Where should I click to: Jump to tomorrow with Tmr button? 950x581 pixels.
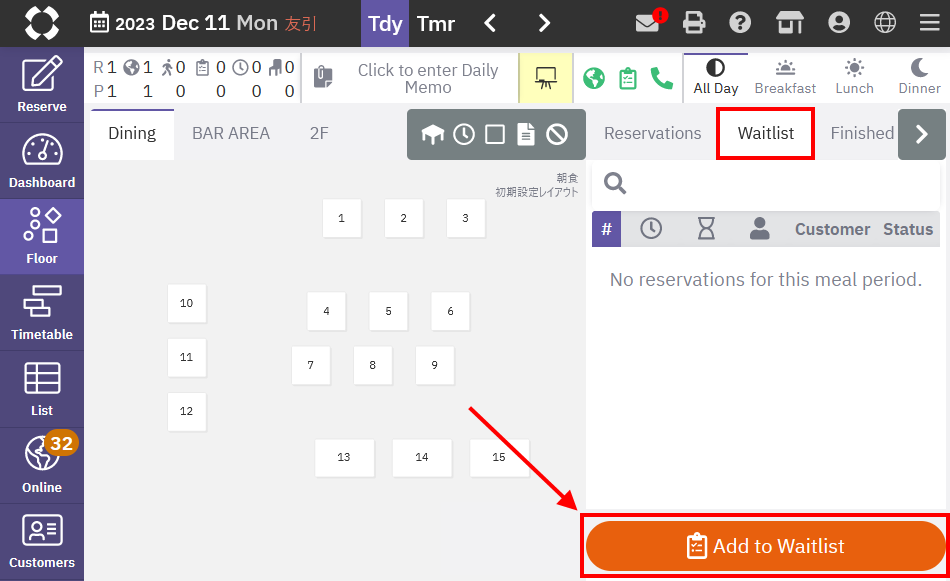[436, 23]
